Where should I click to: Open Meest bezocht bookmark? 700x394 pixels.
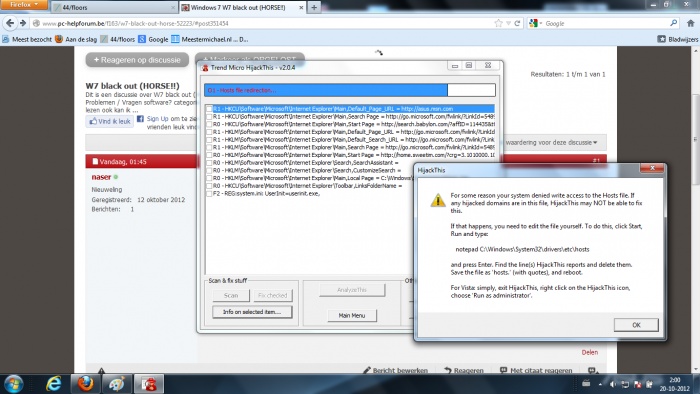27,39
